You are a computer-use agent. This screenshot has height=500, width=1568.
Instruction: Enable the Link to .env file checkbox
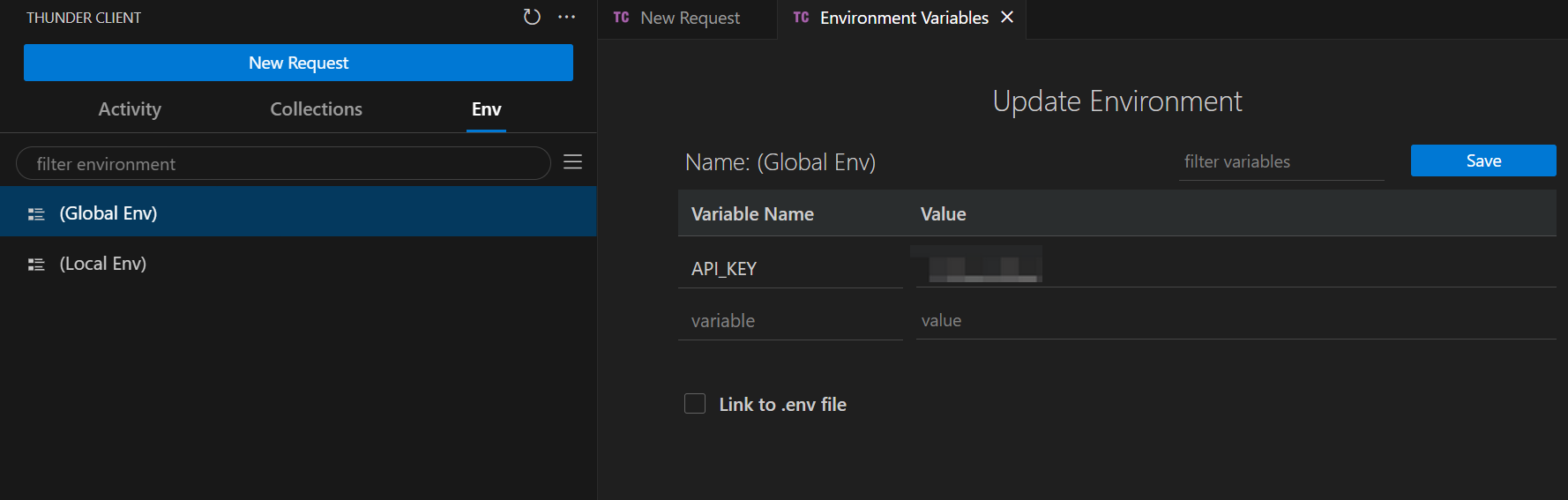point(695,404)
